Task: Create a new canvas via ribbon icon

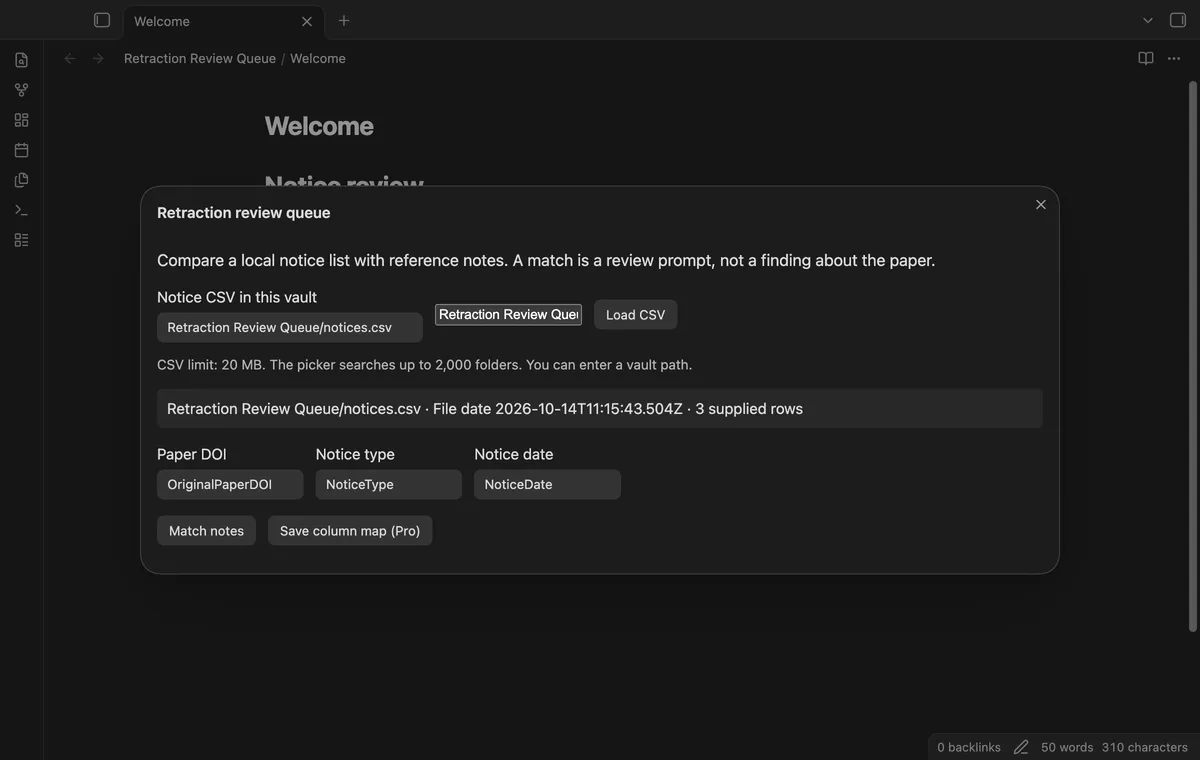Action: pos(21,120)
